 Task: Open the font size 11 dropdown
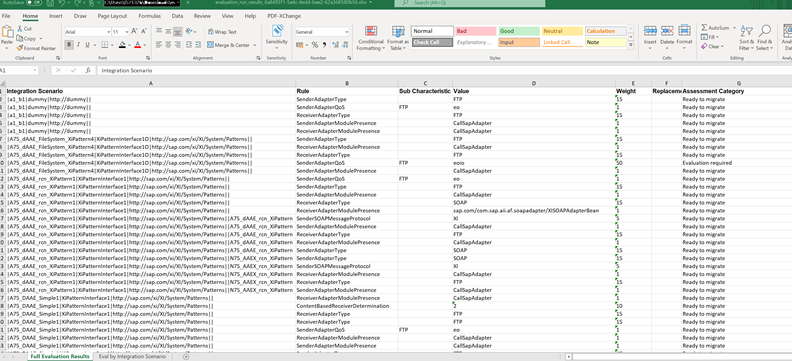point(127,32)
